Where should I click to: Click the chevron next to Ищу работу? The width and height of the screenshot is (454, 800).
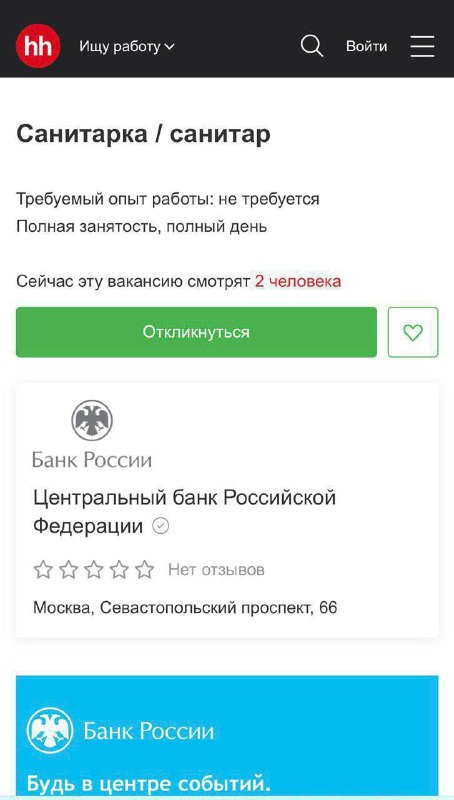[169, 47]
